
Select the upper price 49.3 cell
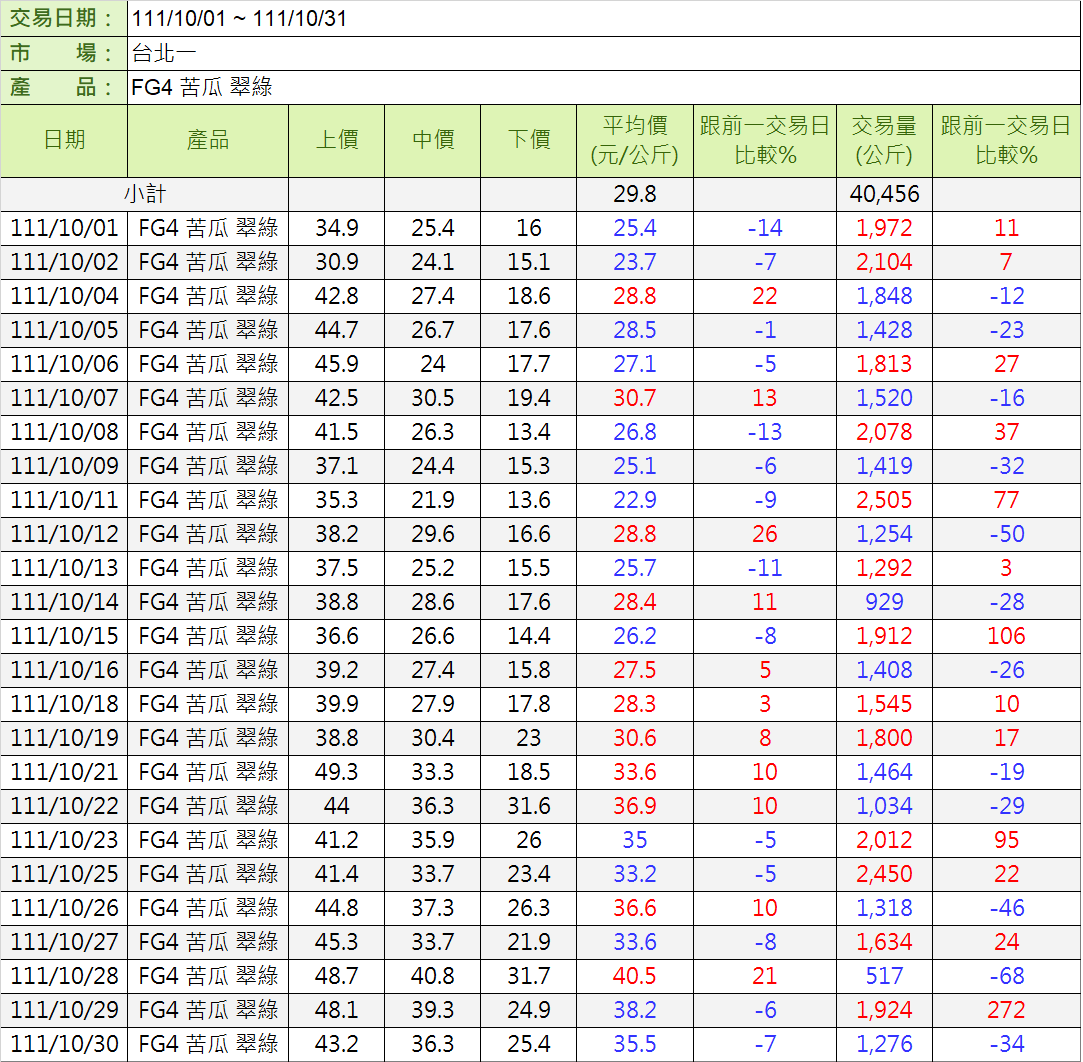pos(337,772)
